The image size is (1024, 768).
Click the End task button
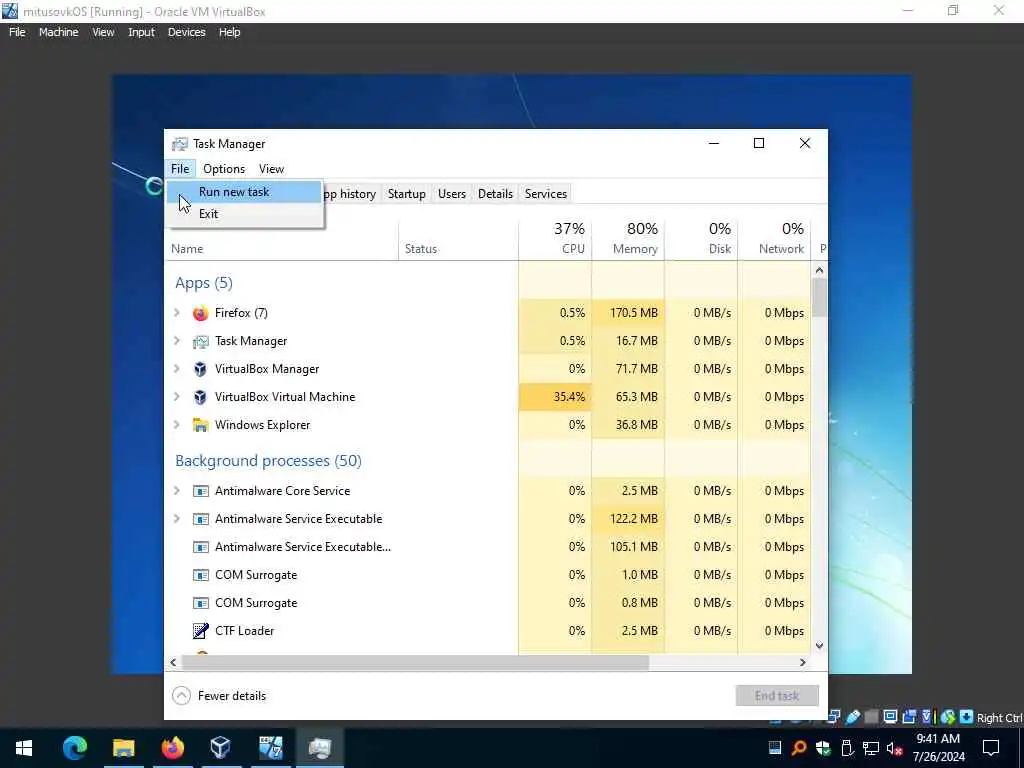click(776, 696)
